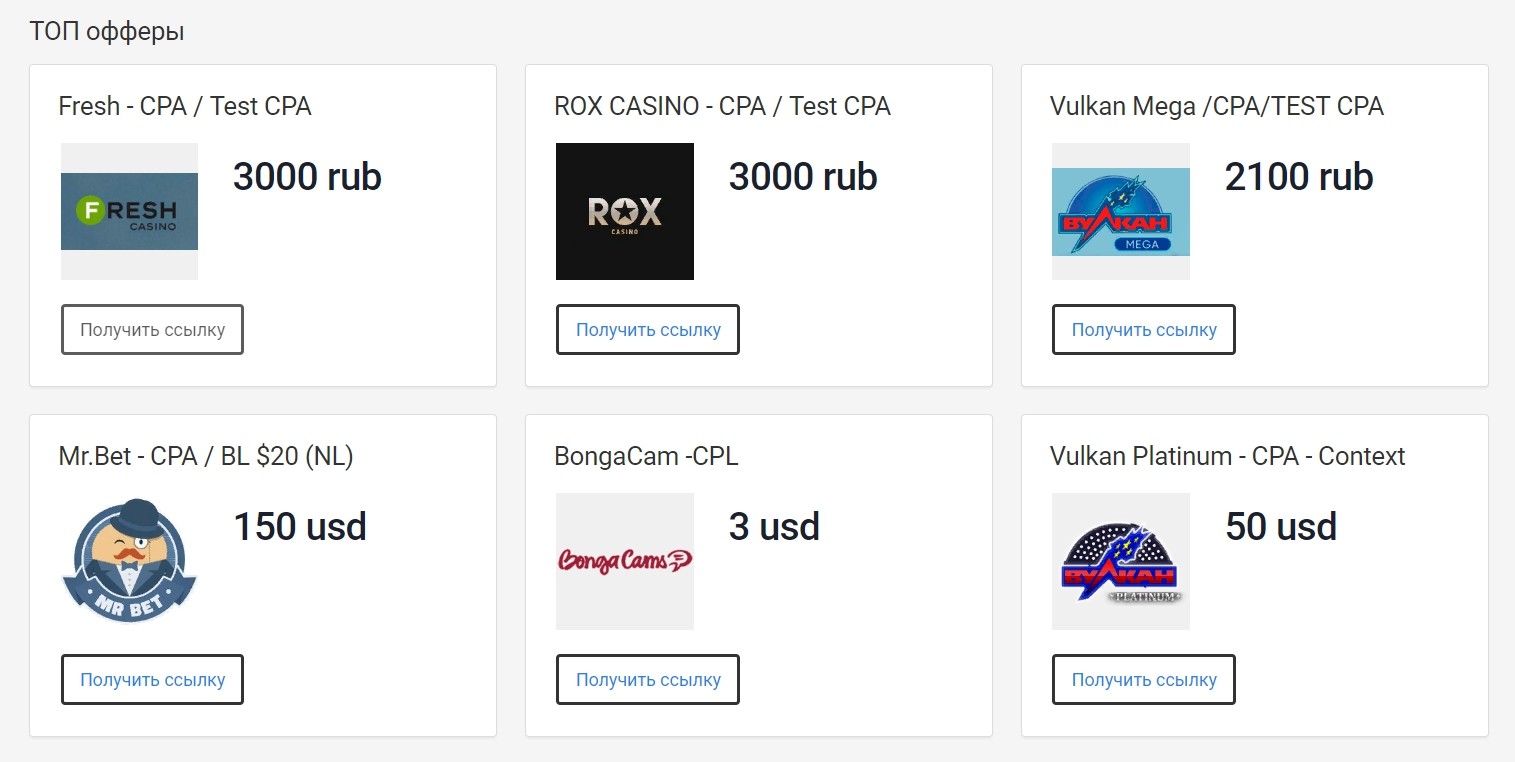Get link for ROX CASINO offer

[x=647, y=330]
